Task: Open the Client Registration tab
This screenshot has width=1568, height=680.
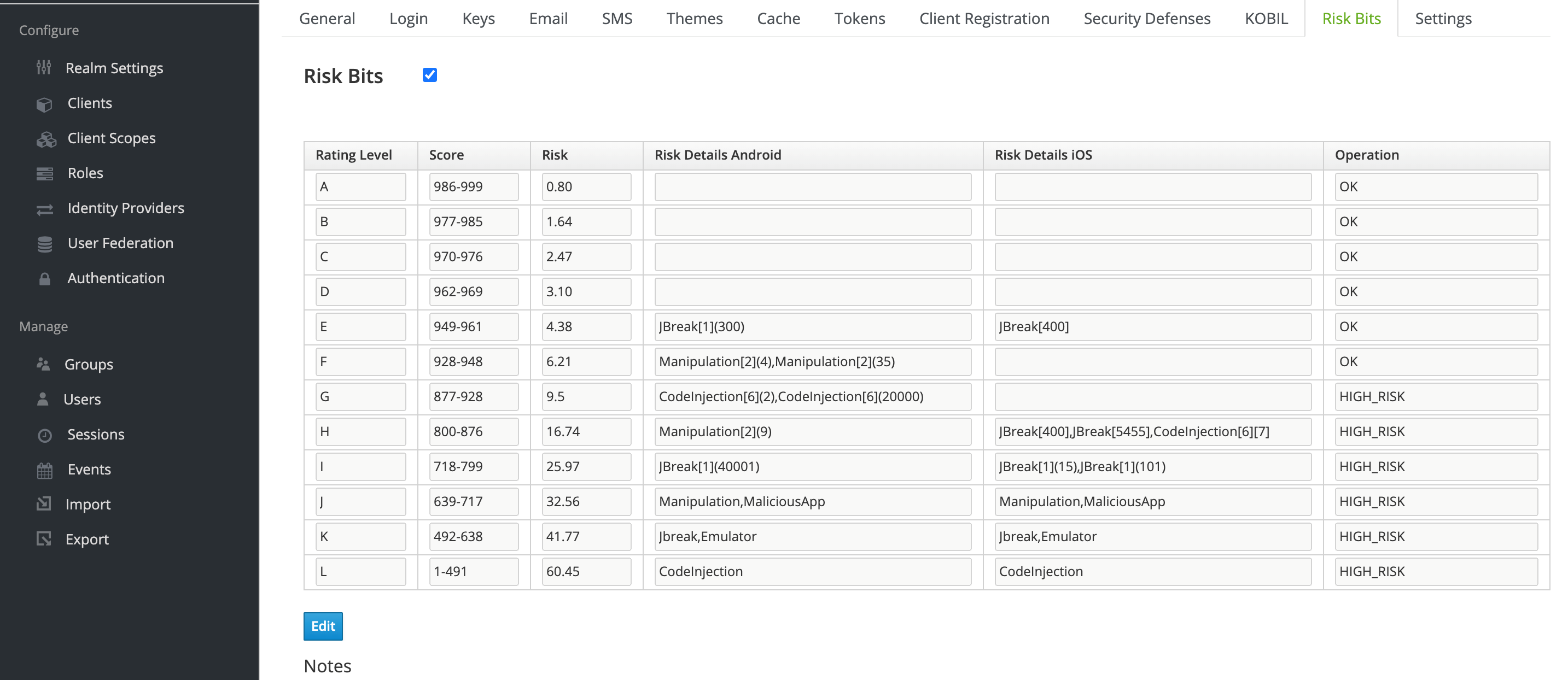Action: tap(984, 18)
